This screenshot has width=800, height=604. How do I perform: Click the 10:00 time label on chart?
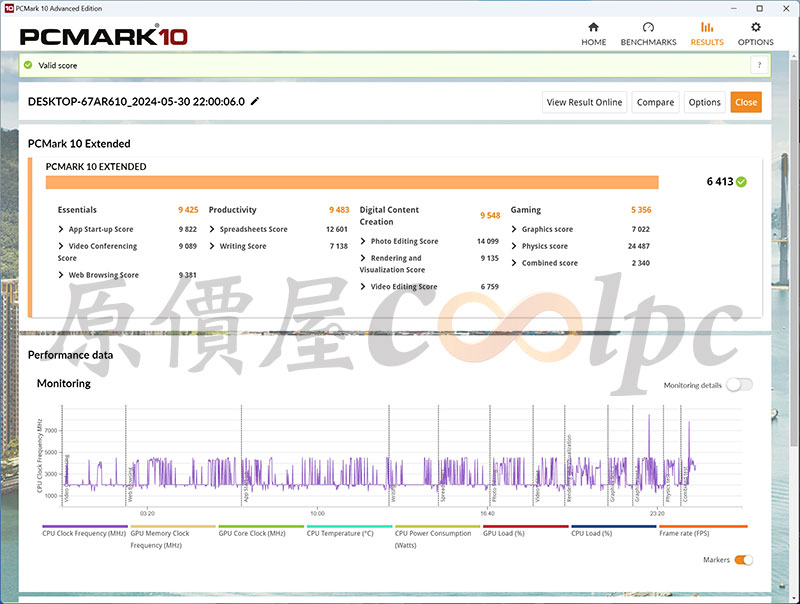[317, 513]
